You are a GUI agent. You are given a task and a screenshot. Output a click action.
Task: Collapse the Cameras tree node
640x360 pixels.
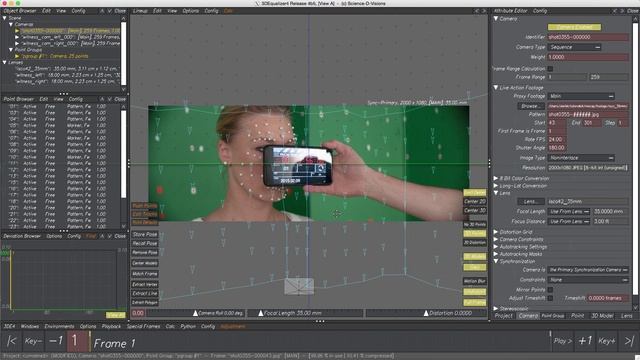(x=11, y=24)
